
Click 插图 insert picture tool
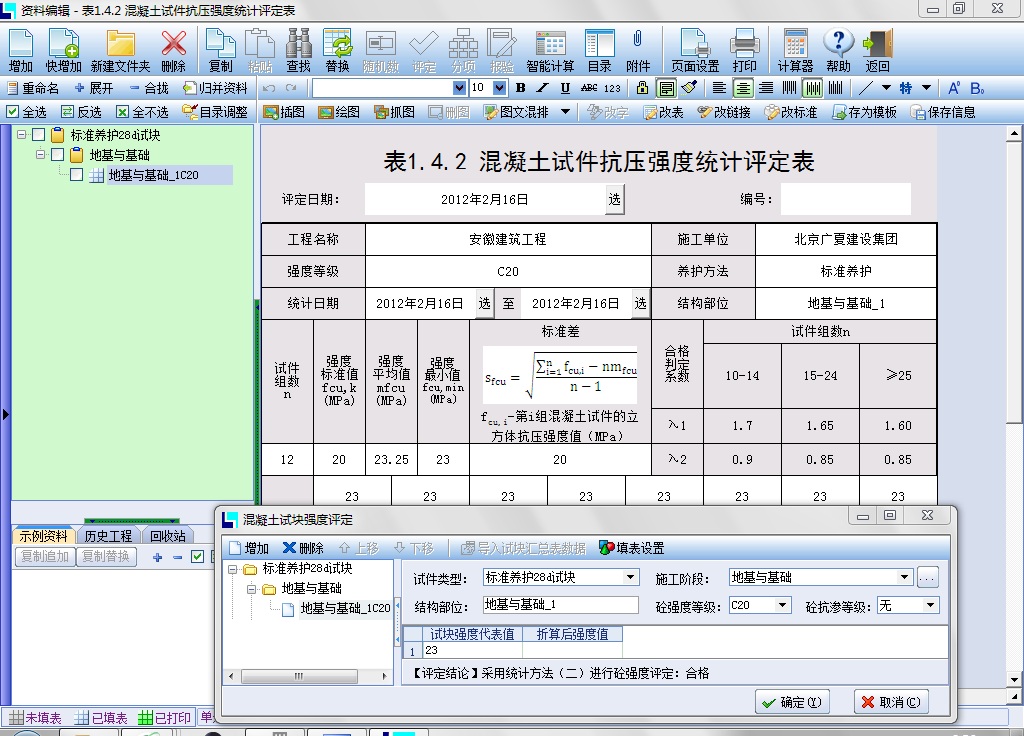(284, 112)
